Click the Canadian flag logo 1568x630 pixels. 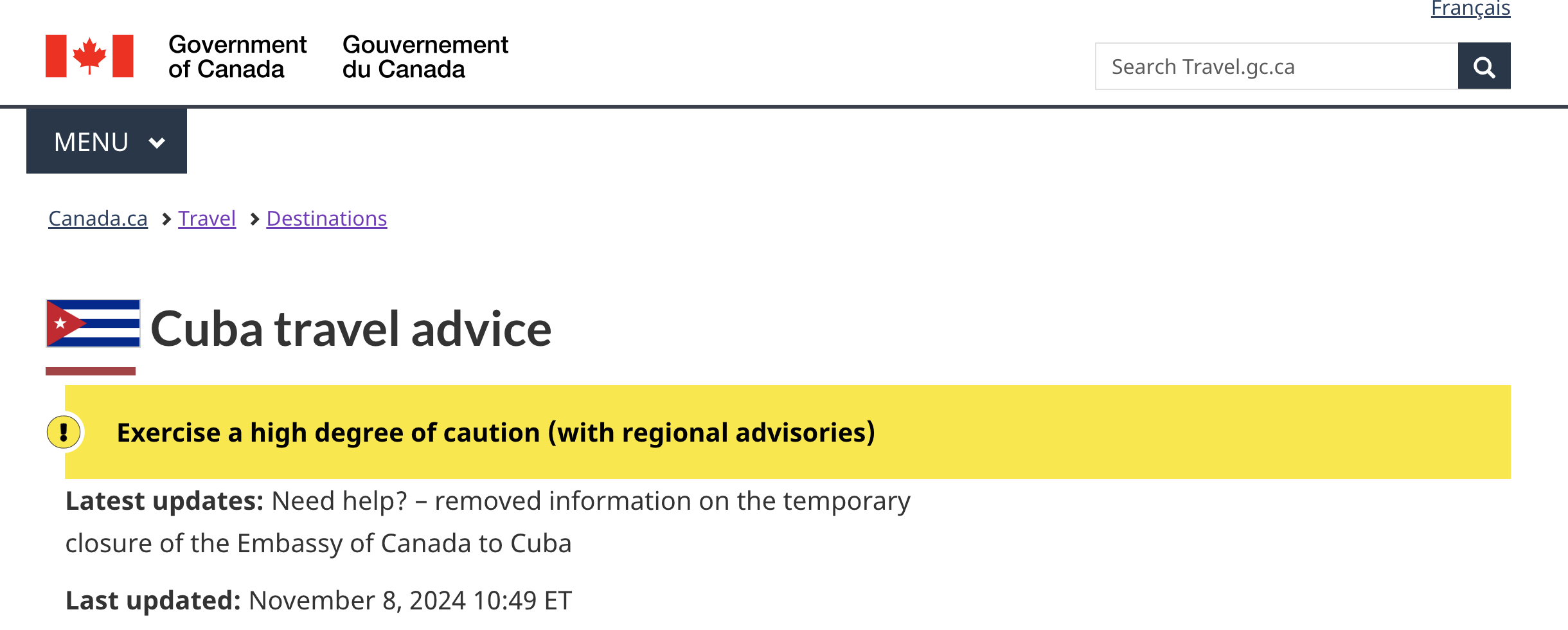coord(89,56)
